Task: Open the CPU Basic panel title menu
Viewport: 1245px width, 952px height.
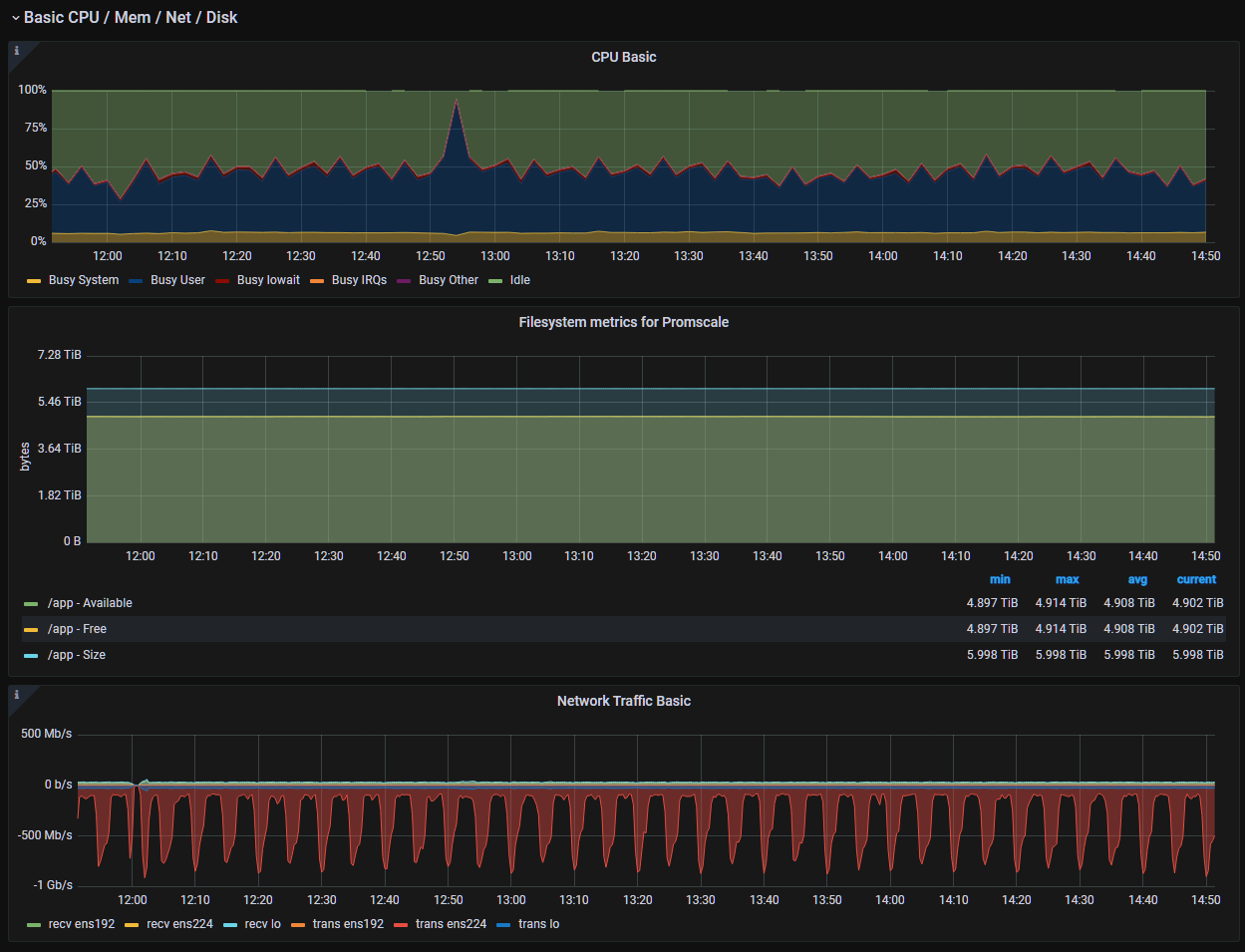Action: [x=624, y=57]
